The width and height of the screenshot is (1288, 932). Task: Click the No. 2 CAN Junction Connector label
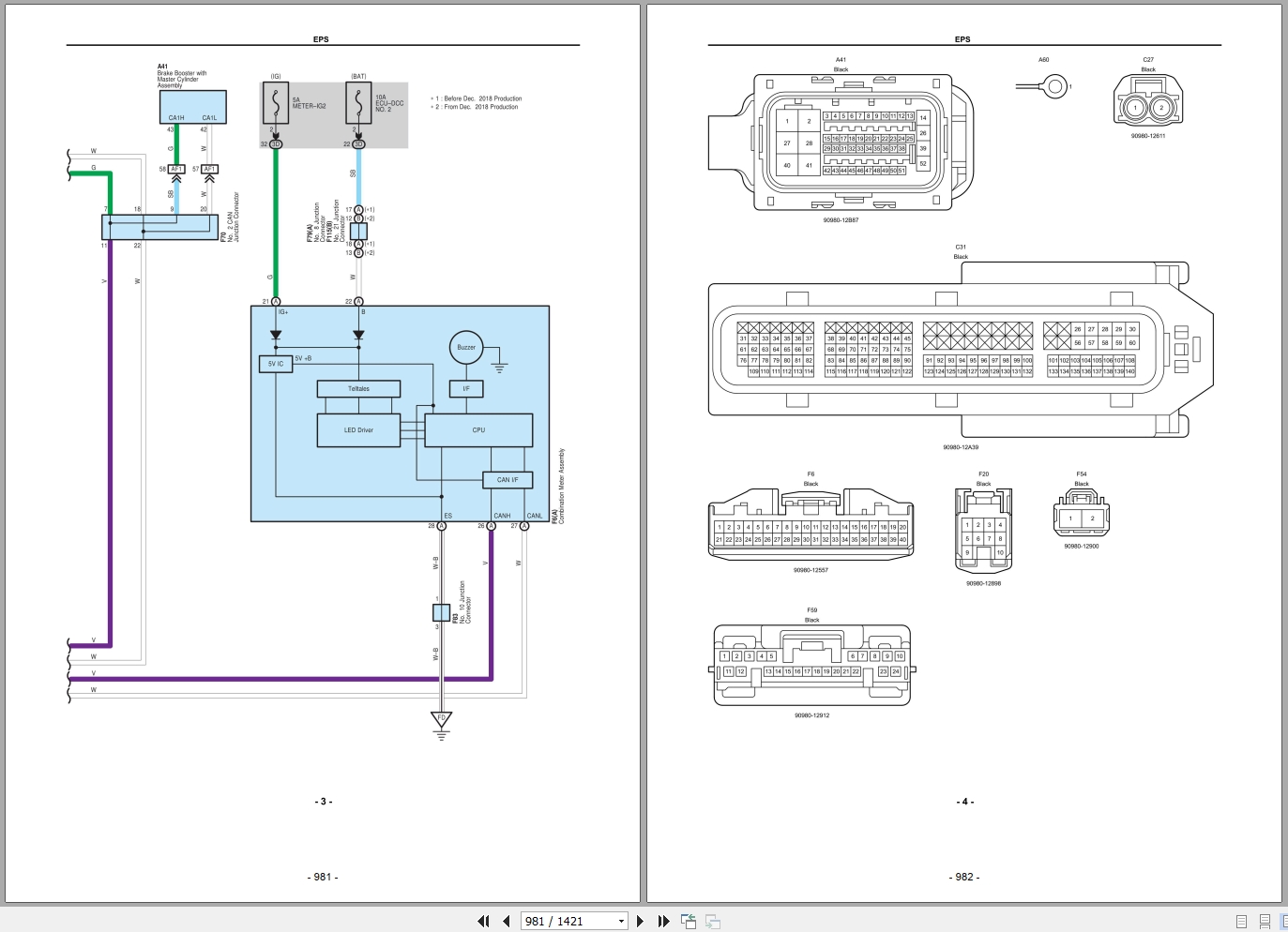point(234,217)
